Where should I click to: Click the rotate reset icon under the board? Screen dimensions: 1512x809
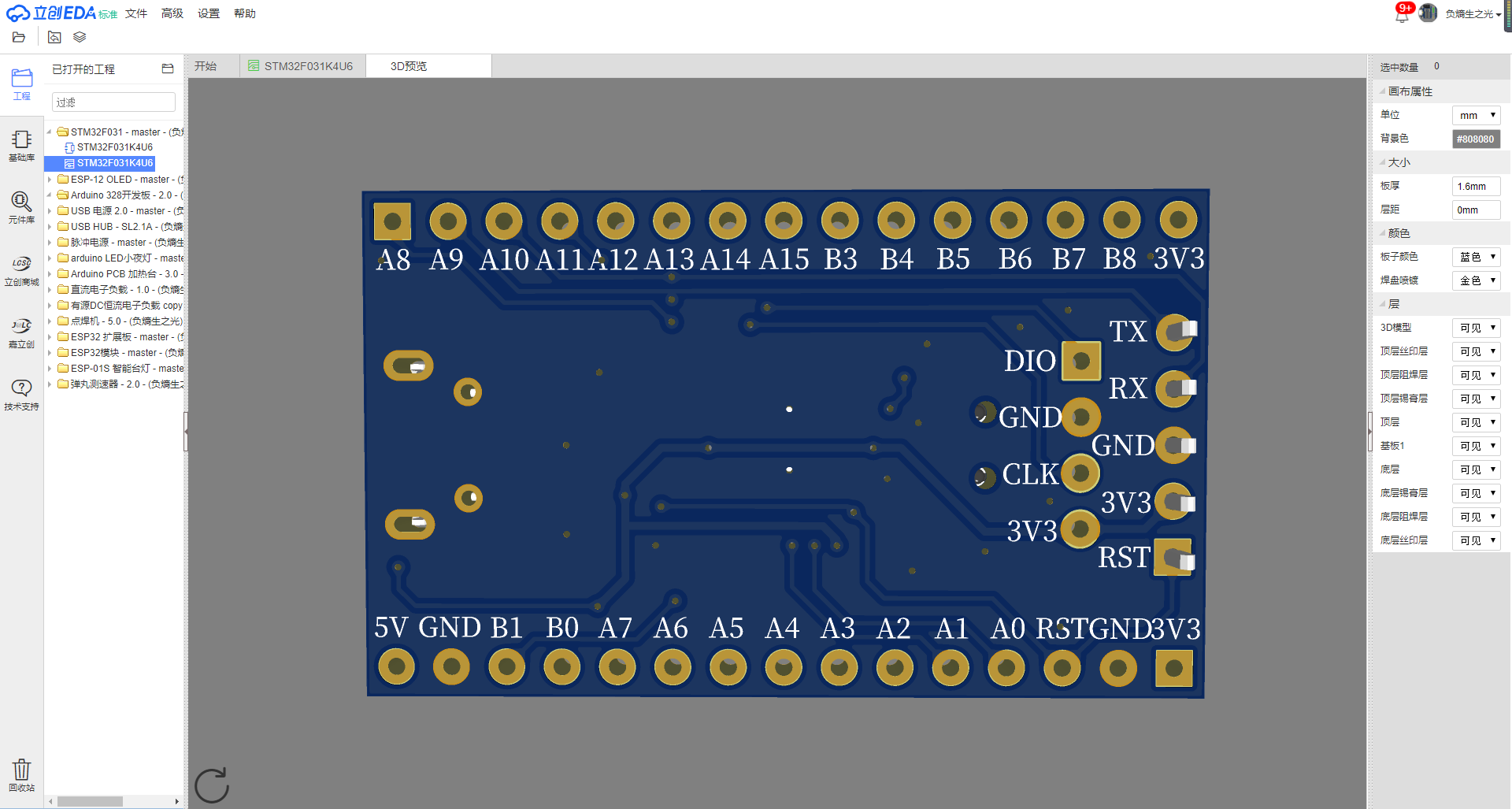211,785
